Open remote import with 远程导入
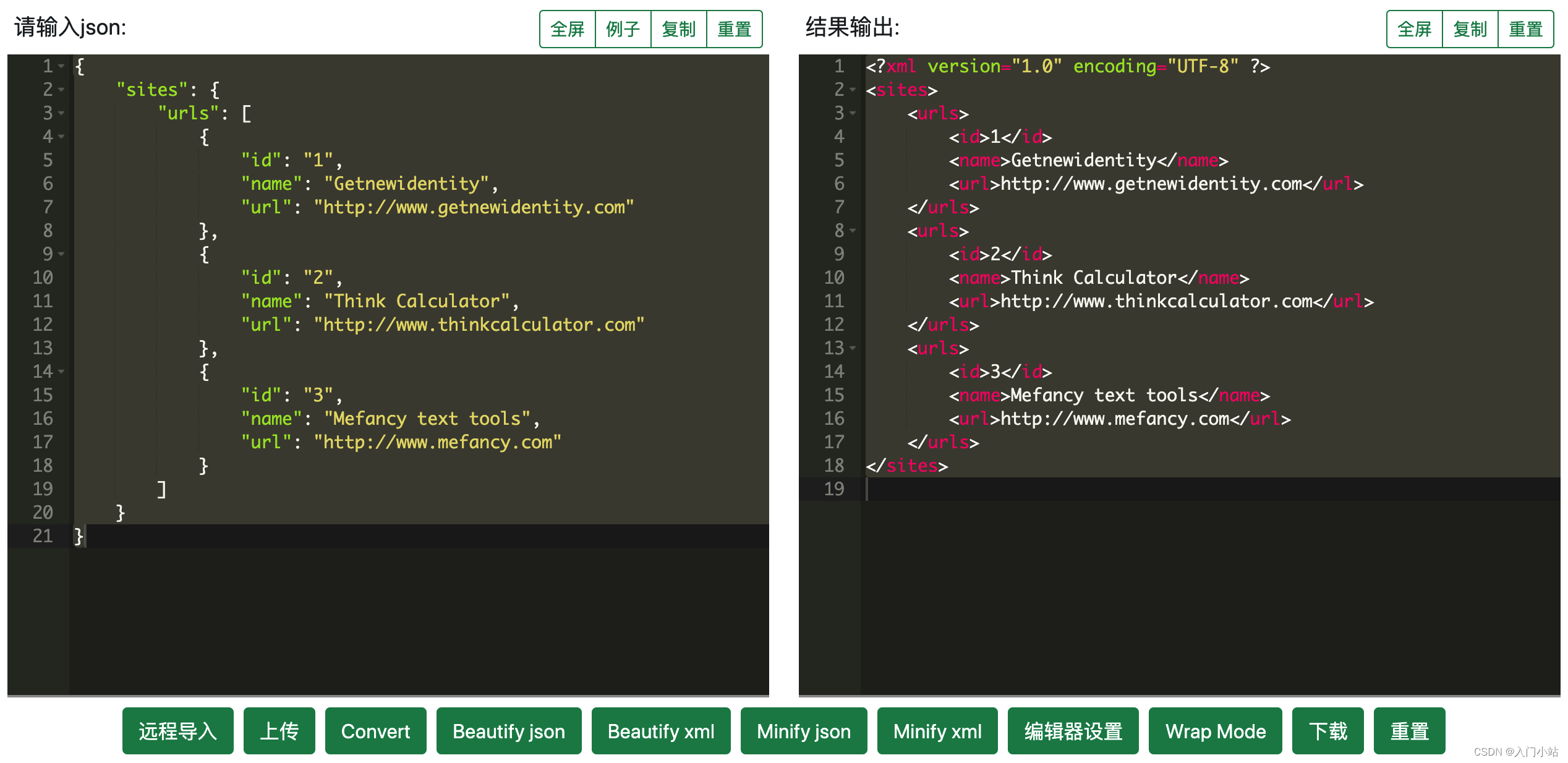1568x763 pixels. coord(177,731)
